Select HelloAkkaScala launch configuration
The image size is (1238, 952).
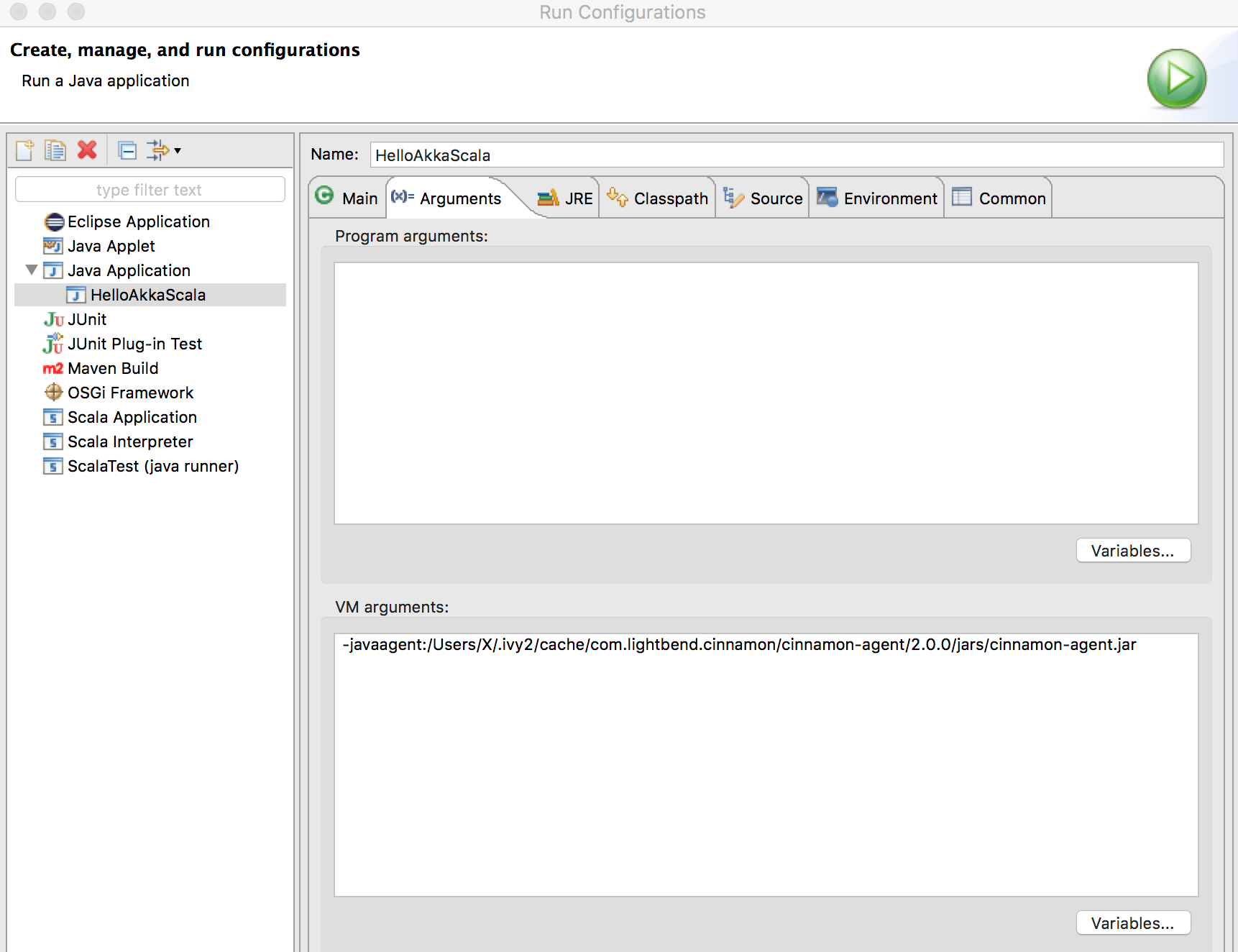pos(148,295)
